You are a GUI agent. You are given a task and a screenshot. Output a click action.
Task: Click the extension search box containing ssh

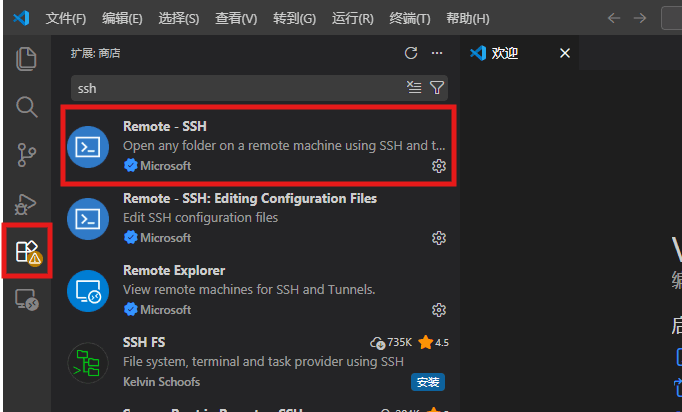[238, 88]
